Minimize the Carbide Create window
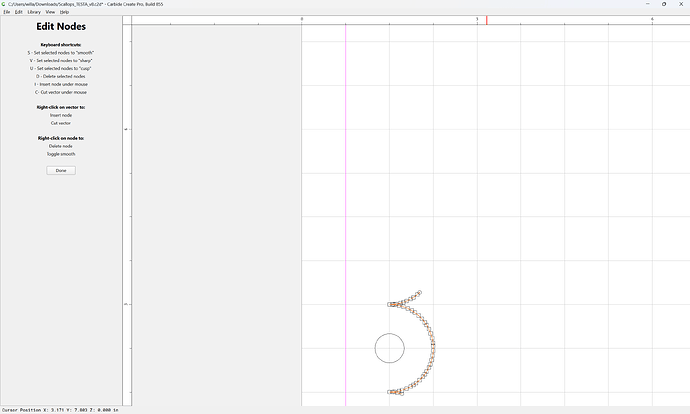 647,4
